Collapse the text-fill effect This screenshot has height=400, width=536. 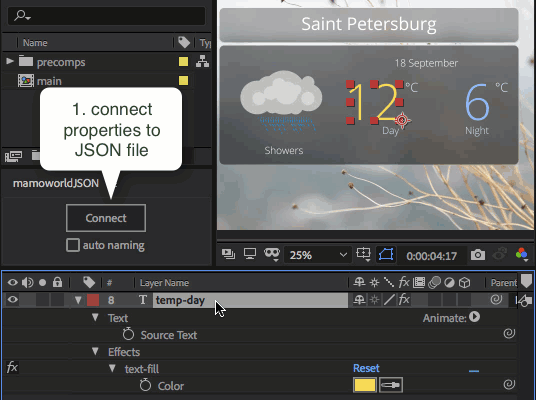[x=112, y=369]
